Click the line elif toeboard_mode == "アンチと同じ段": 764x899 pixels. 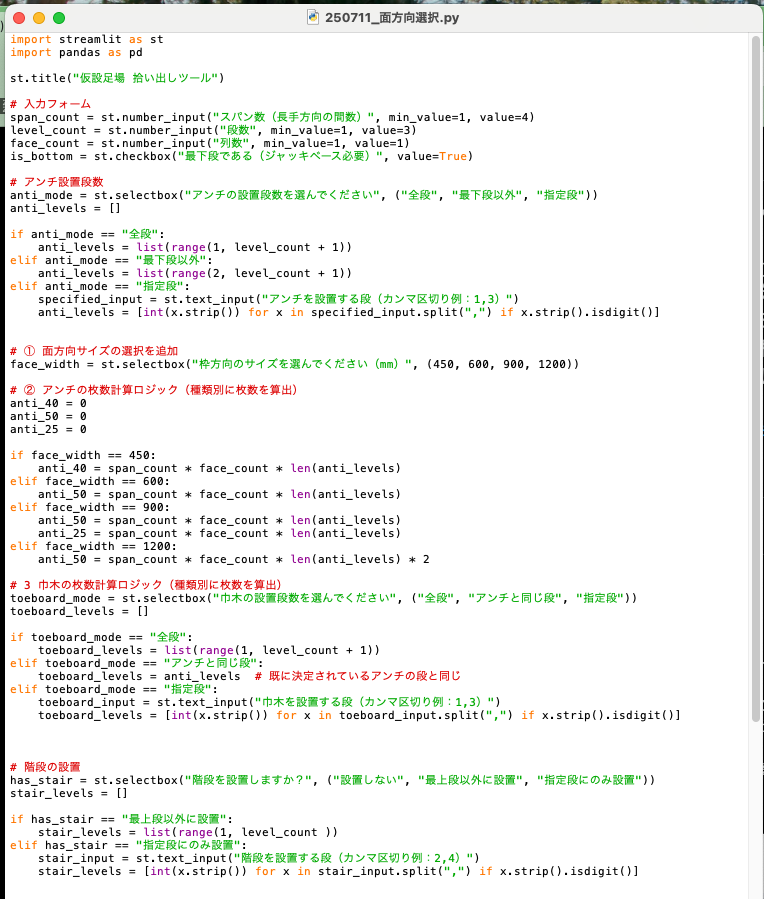click(136, 663)
